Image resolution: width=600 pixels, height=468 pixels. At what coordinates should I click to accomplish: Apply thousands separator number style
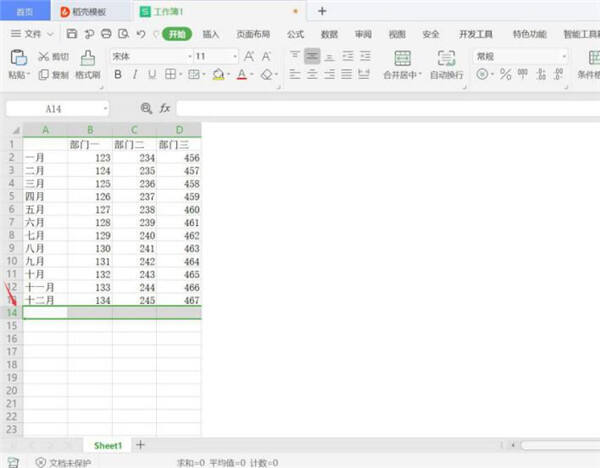523,73
